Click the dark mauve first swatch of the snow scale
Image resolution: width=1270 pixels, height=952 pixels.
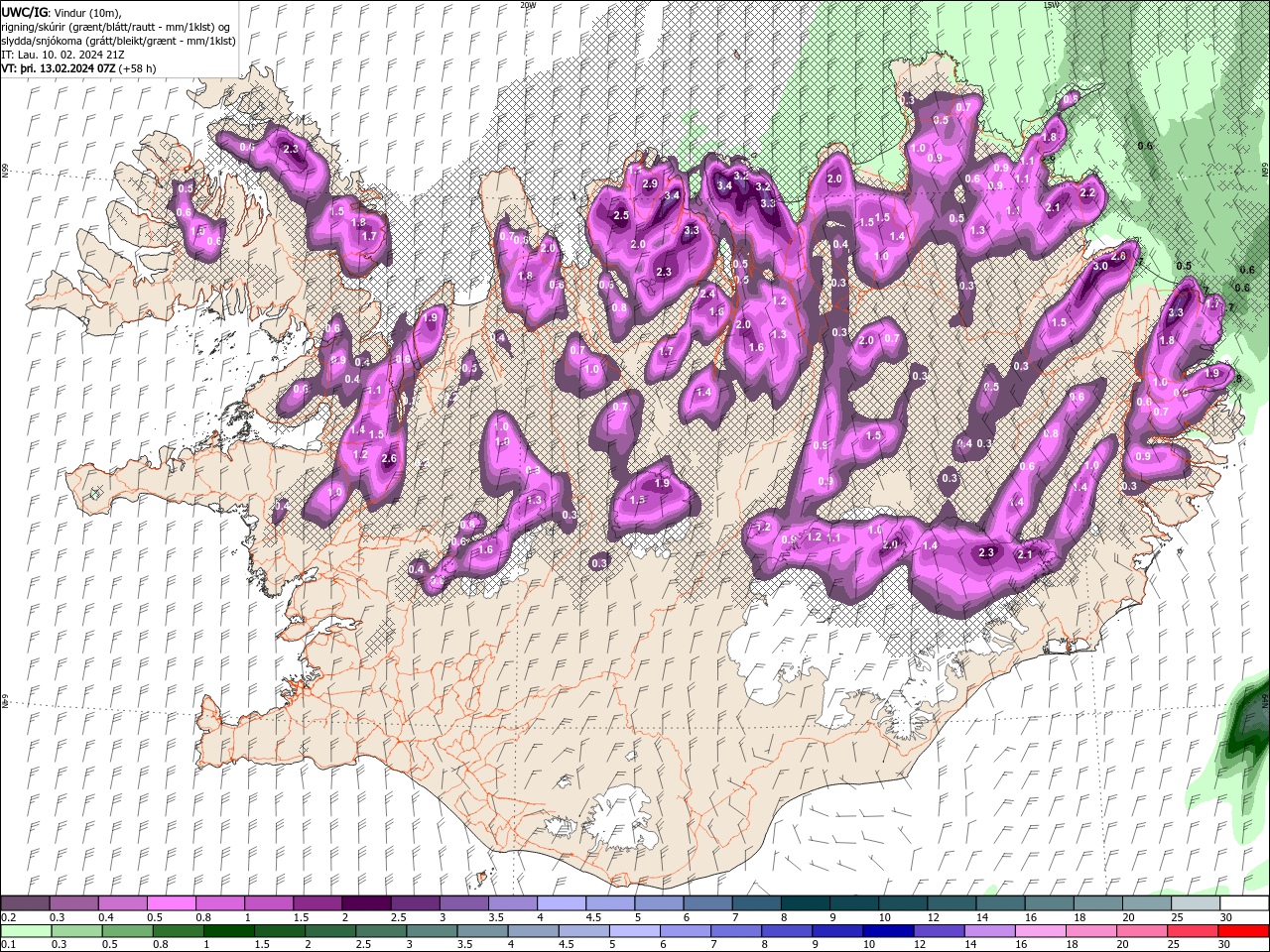pyautogui.click(x=26, y=903)
